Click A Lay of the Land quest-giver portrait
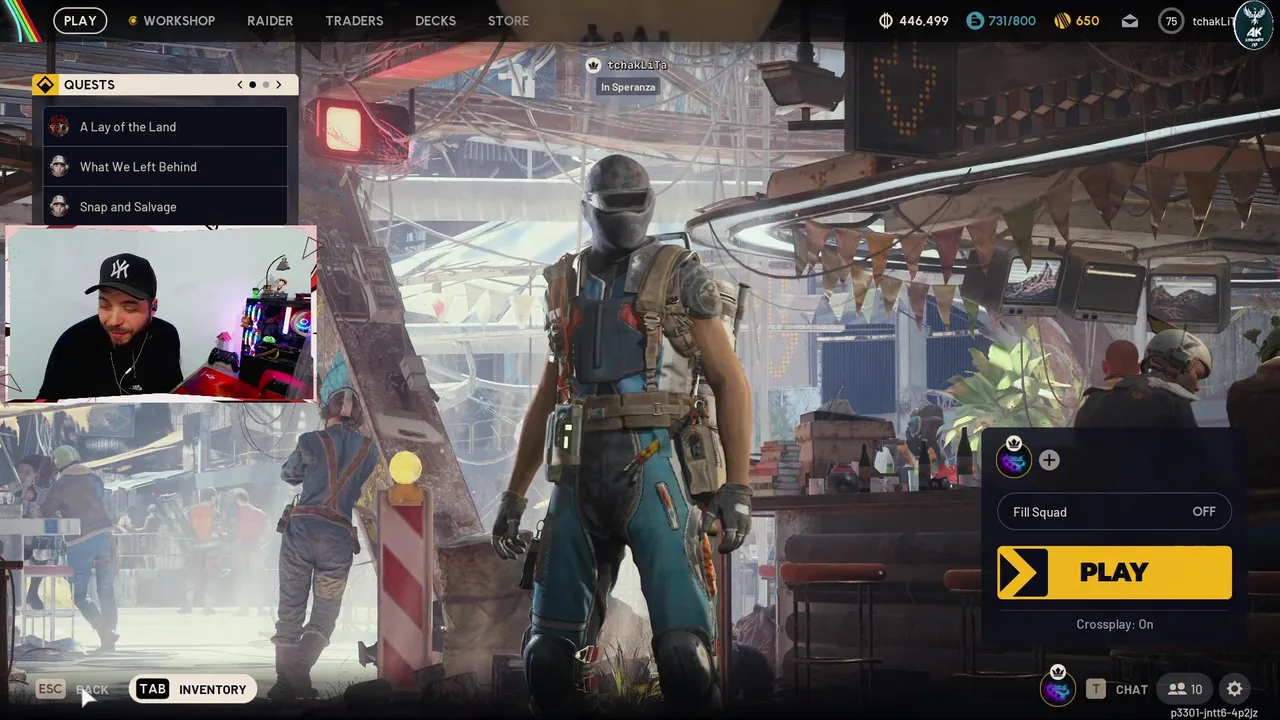The width and height of the screenshot is (1280, 720). click(59, 127)
